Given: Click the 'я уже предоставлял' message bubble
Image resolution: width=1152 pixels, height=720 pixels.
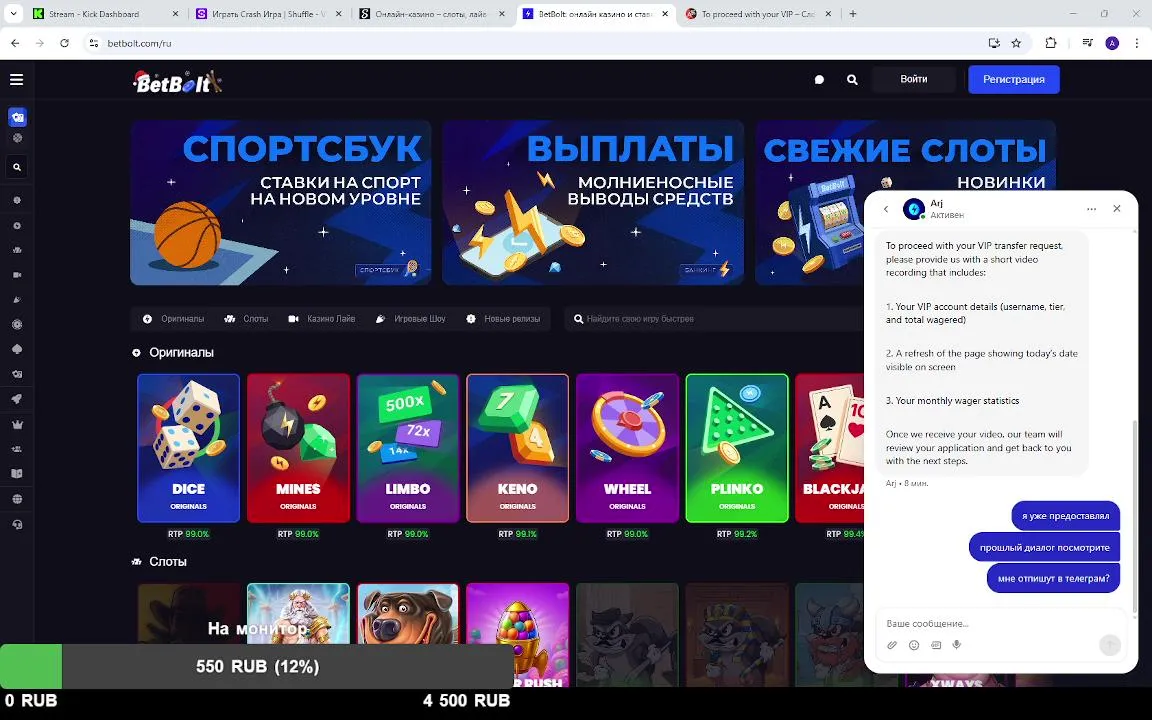Looking at the screenshot, I should tap(1065, 516).
